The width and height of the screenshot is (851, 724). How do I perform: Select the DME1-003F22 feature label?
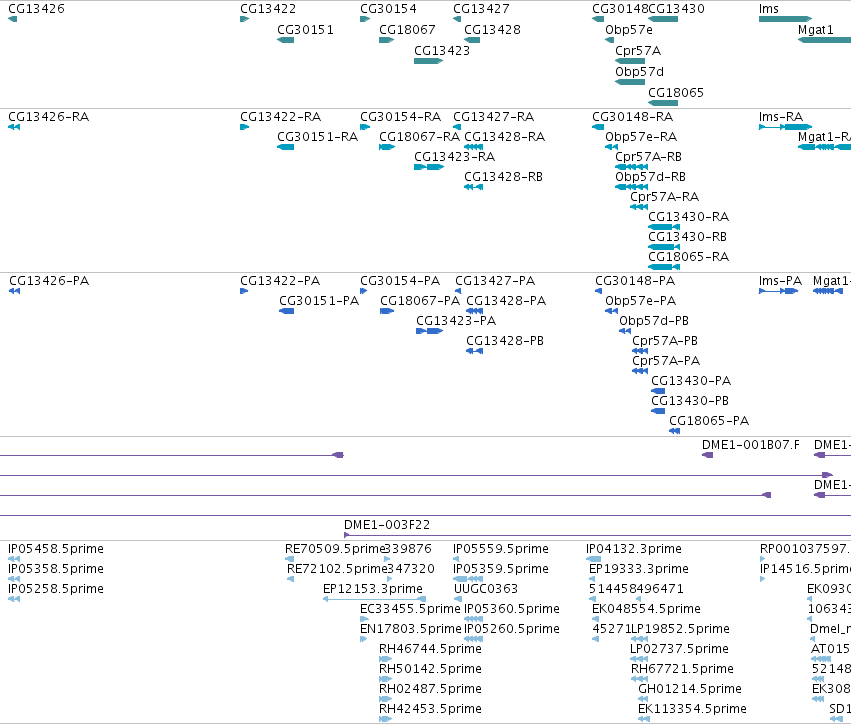coord(386,525)
